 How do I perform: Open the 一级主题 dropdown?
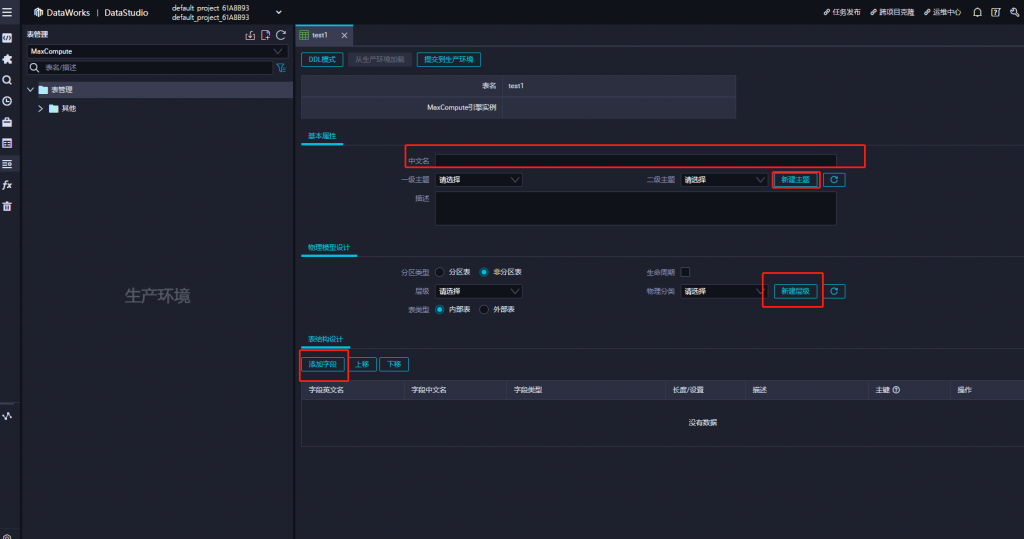click(x=478, y=180)
